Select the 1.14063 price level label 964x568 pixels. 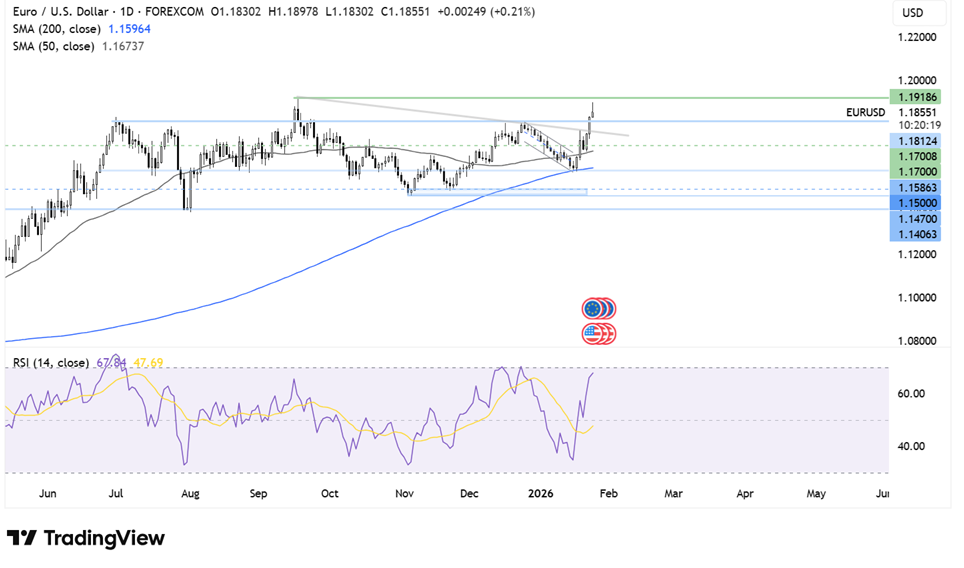point(917,234)
